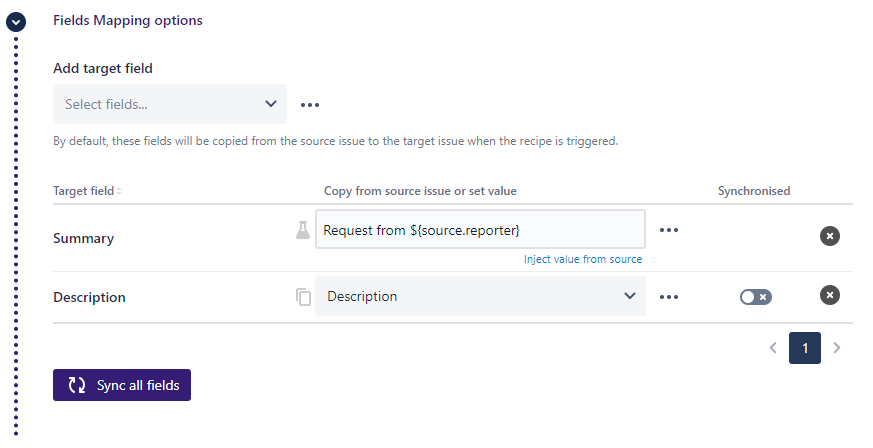This screenshot has height=448, width=873.
Task: Remove the Summary field mapping
Action: coord(830,236)
